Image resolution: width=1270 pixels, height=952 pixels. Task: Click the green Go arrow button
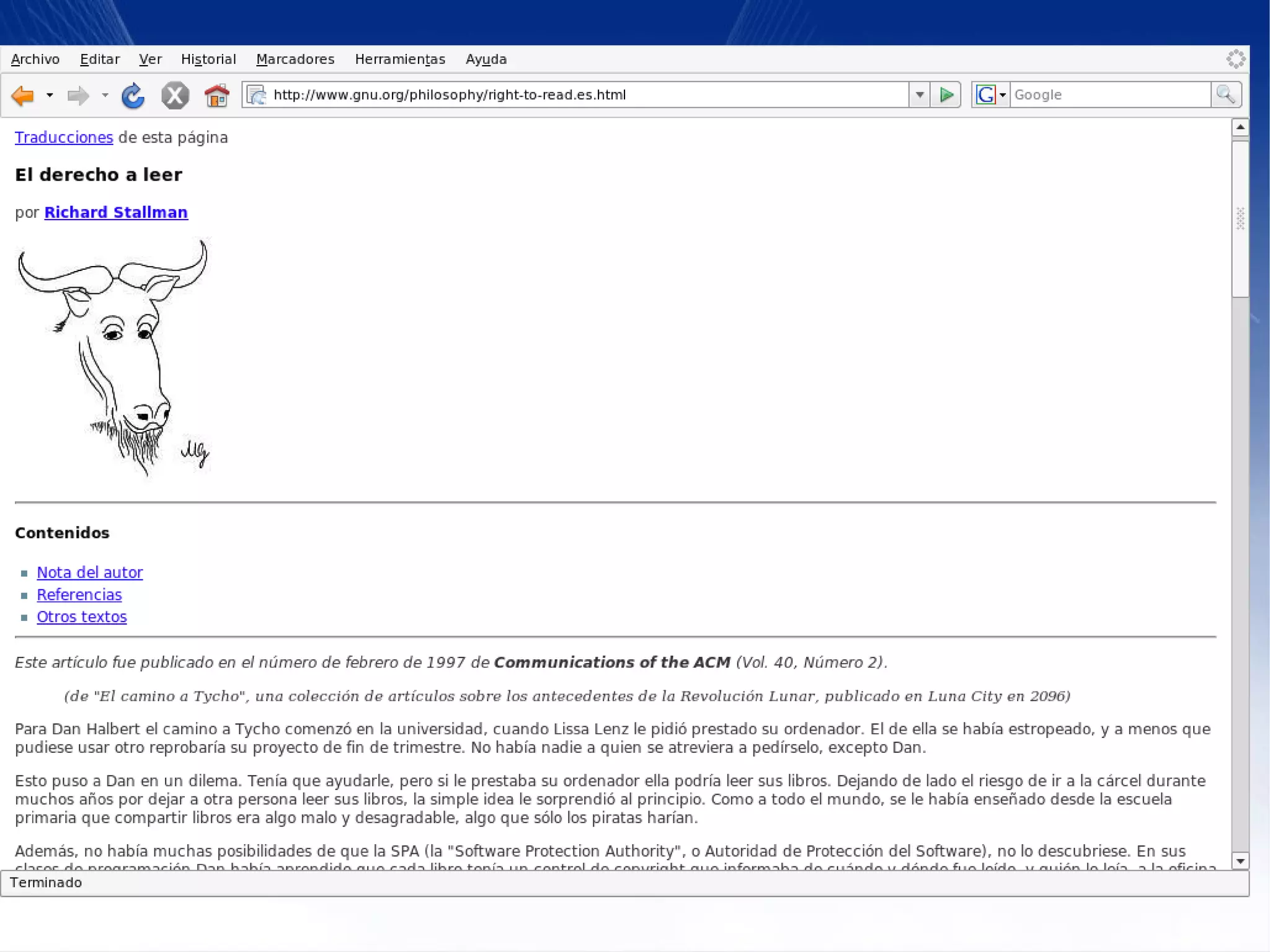[946, 95]
